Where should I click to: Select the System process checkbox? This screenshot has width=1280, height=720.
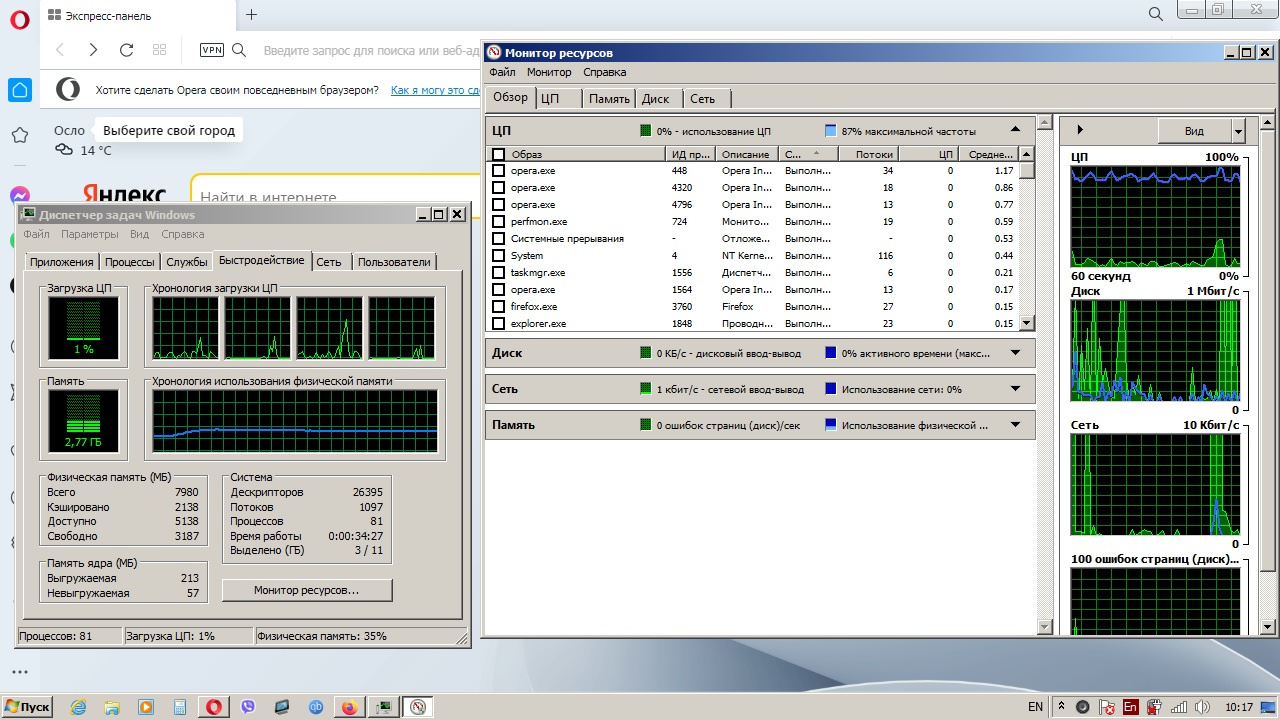[499, 256]
